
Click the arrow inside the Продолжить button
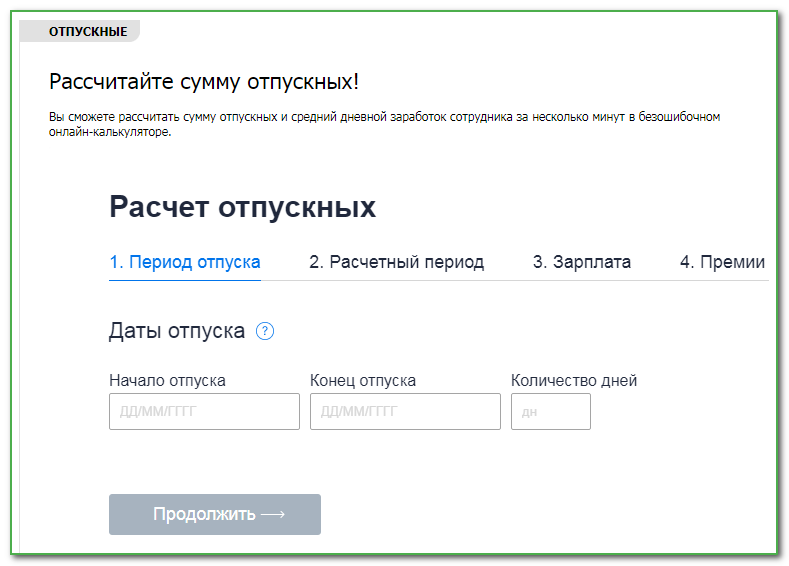coord(273,514)
